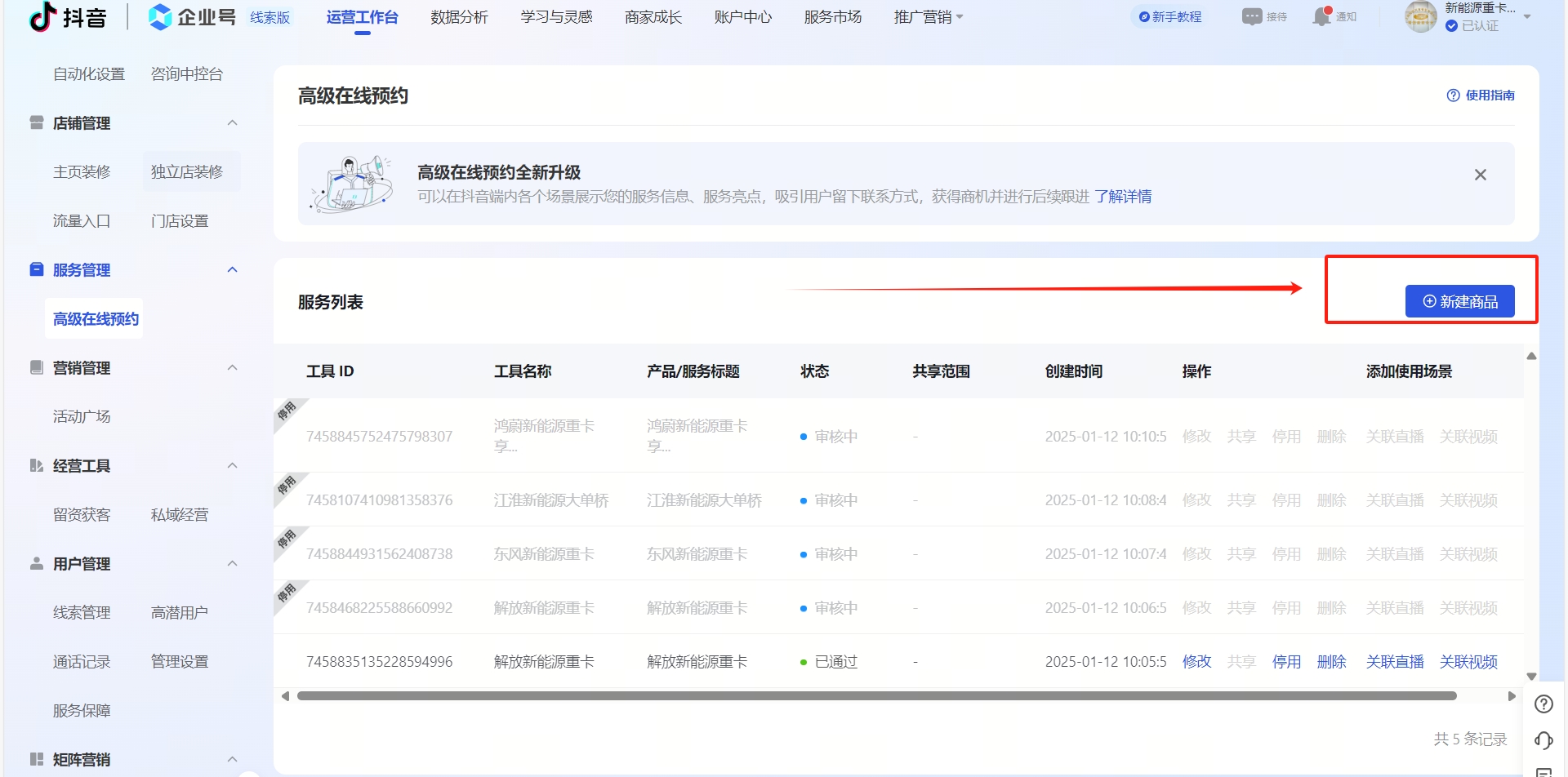Switch to 学习与灵感 tab
This screenshot has width=1568, height=777.
coord(556,17)
